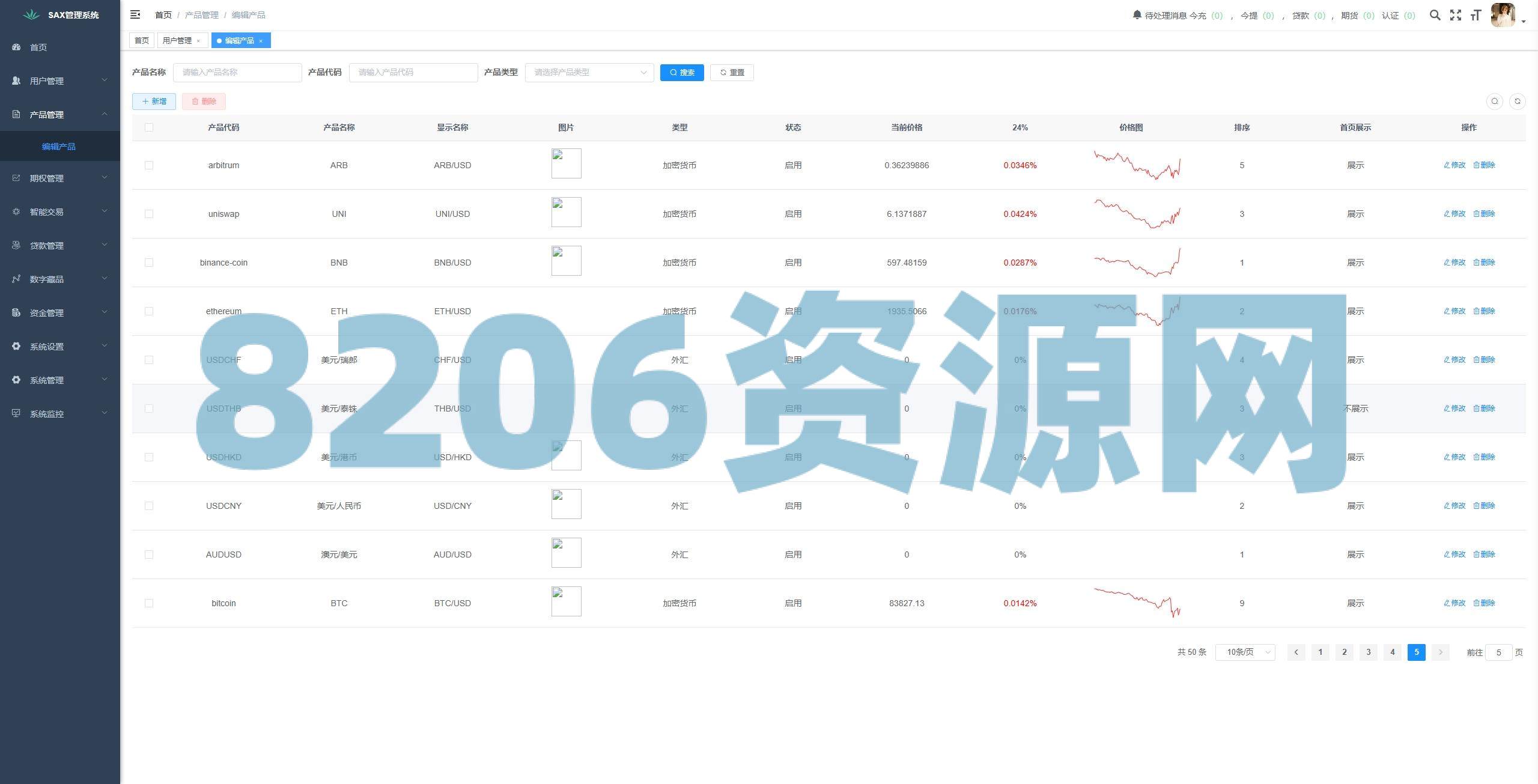
Task: Open the 产品类型 dropdown
Action: pyautogui.click(x=589, y=73)
